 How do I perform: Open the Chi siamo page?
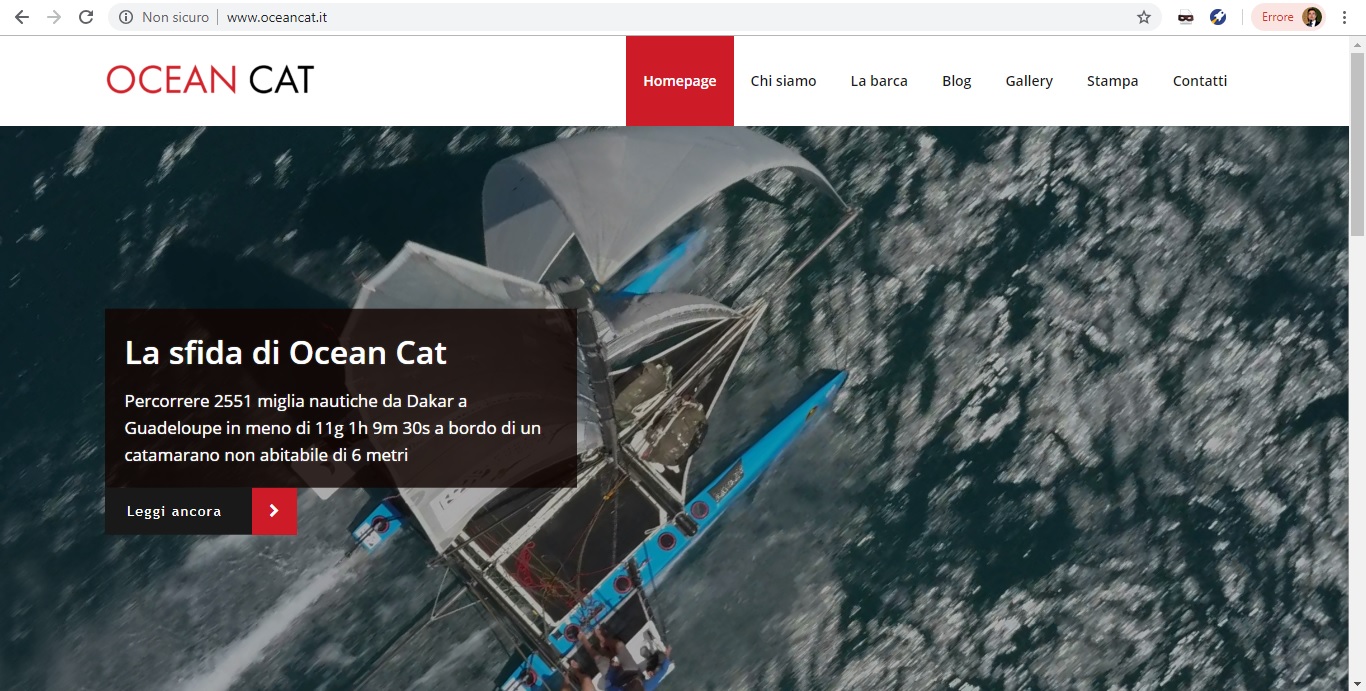(x=784, y=81)
